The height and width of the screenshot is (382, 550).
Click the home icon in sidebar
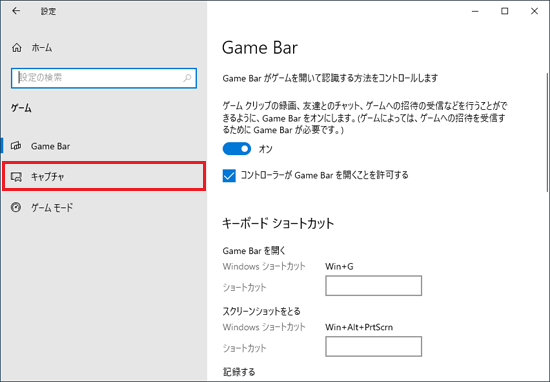tap(16, 48)
